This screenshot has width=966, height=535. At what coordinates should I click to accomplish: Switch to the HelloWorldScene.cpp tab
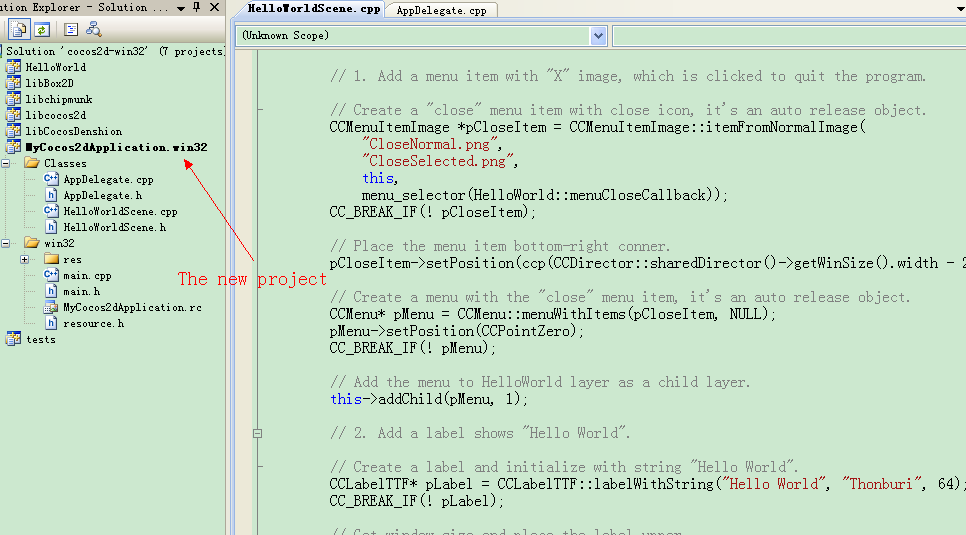[x=314, y=9]
